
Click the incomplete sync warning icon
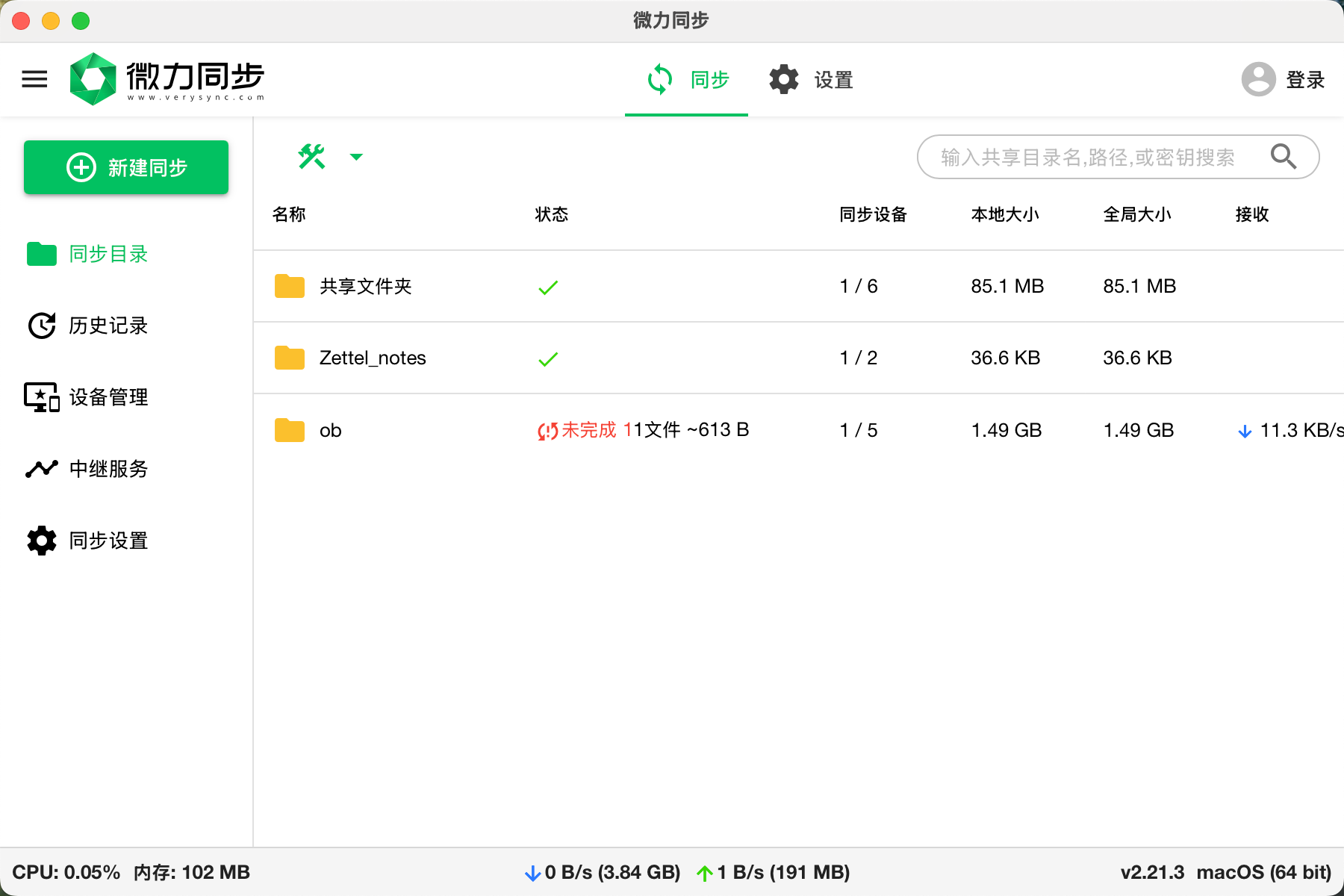tap(547, 431)
